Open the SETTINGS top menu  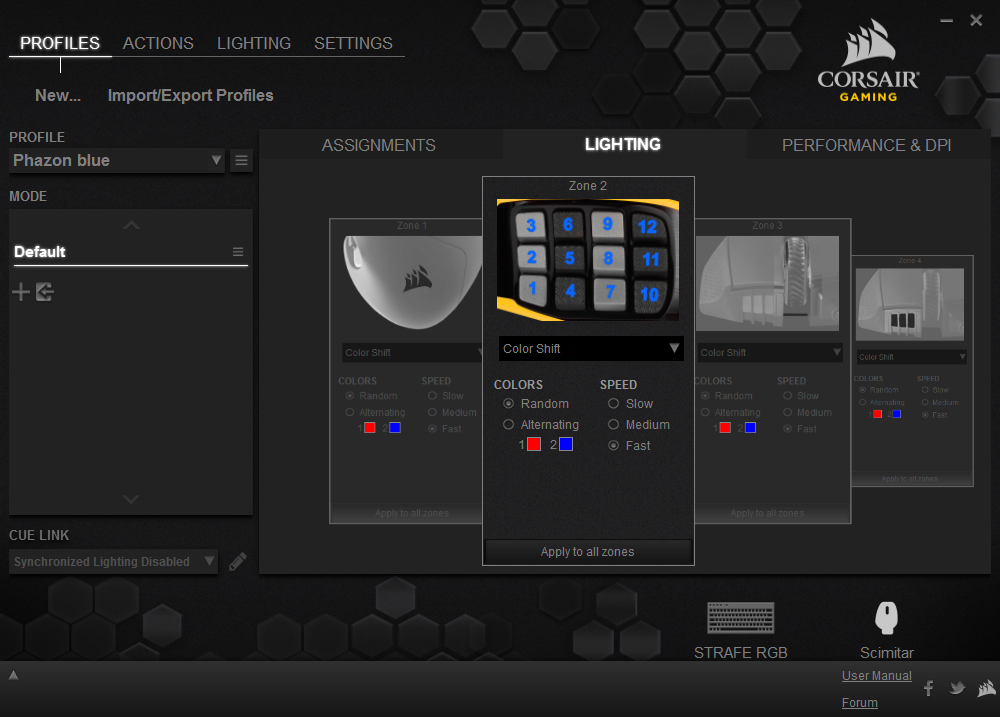[353, 43]
